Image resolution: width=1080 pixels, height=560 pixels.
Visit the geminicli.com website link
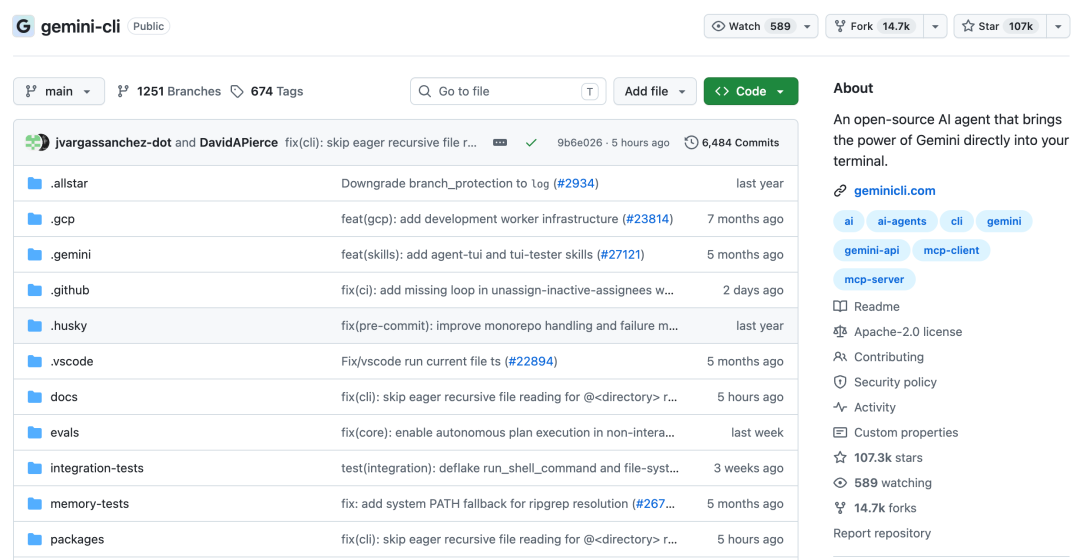(x=895, y=191)
